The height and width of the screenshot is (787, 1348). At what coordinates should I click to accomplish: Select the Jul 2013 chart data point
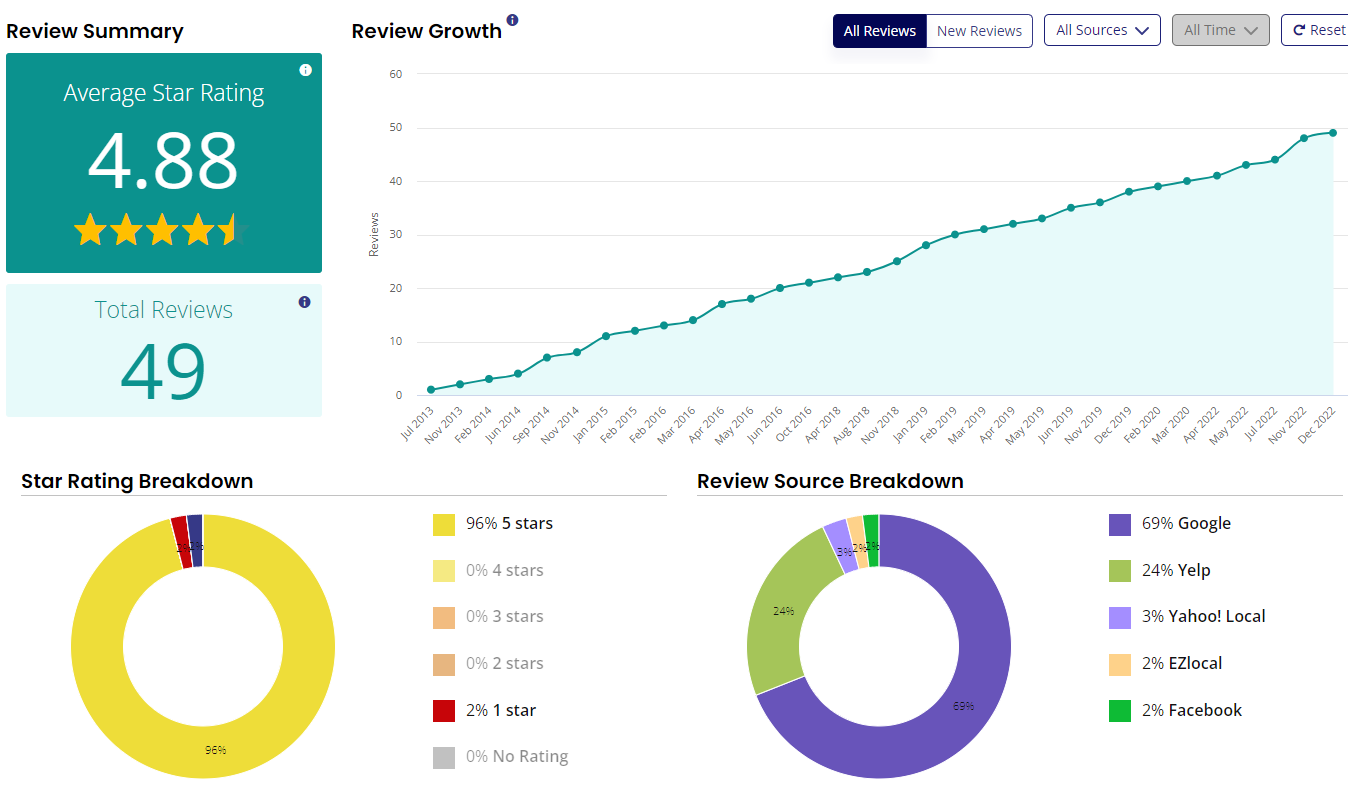[x=431, y=390]
